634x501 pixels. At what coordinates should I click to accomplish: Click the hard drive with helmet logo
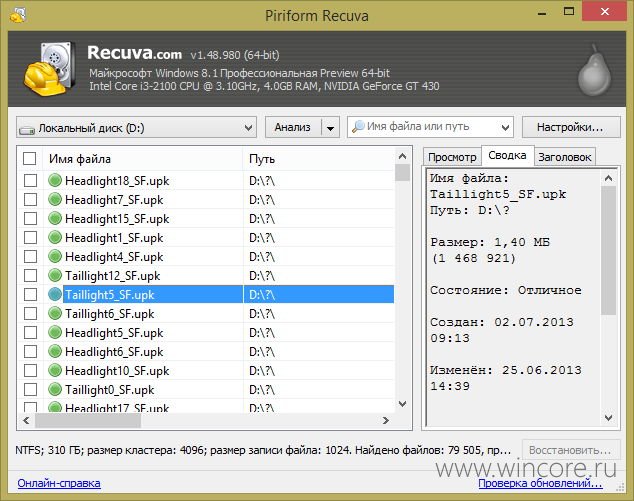[x=50, y=69]
